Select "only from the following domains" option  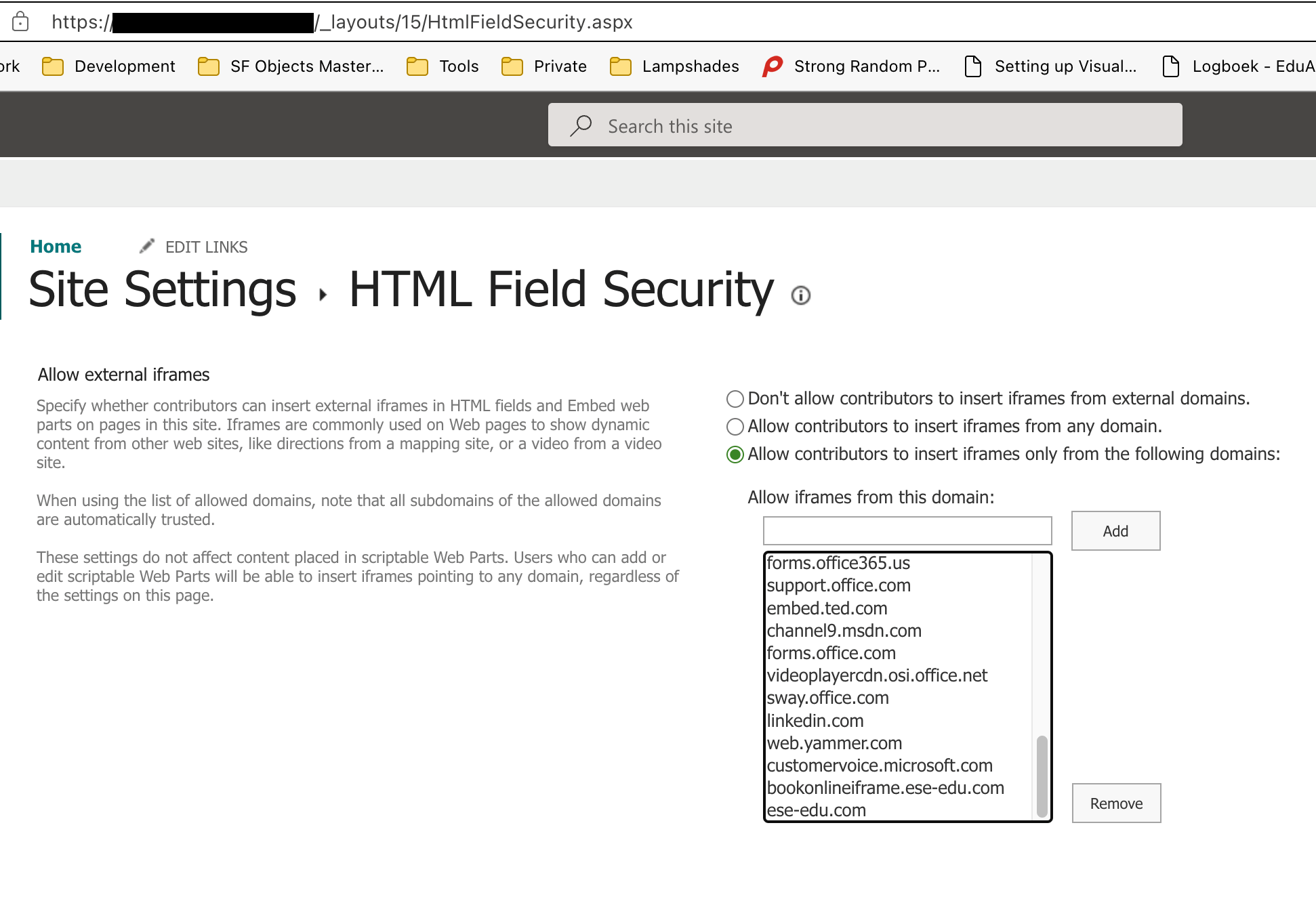[x=735, y=455]
